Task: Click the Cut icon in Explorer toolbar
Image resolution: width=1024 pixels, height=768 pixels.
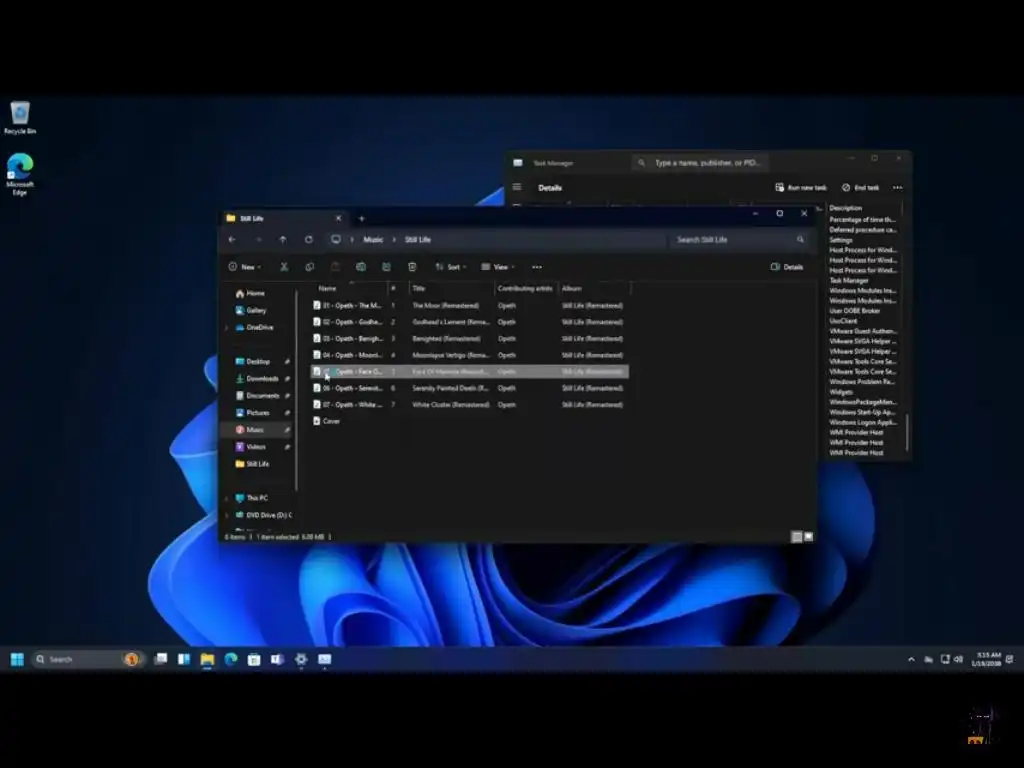Action: pyautogui.click(x=284, y=267)
